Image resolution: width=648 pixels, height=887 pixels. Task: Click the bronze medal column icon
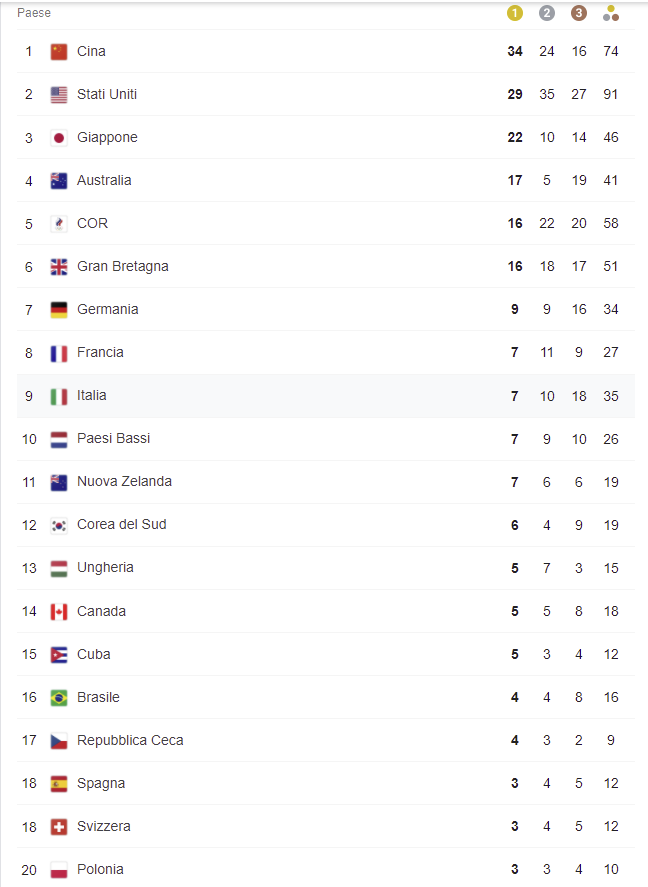coord(578,13)
